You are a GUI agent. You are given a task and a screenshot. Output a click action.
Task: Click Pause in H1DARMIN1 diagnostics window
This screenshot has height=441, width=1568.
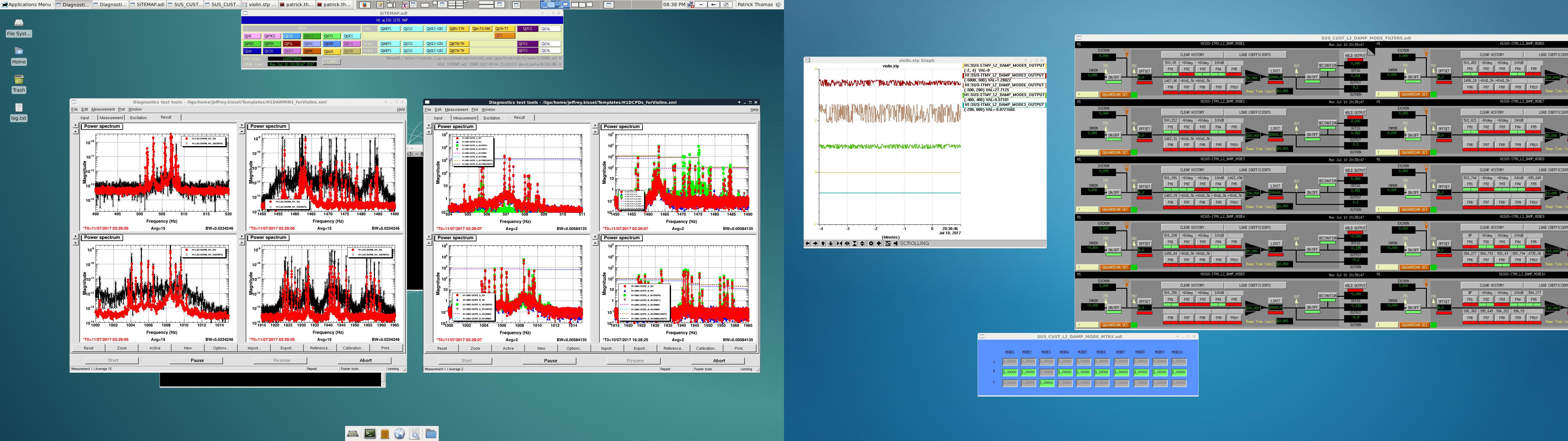[197, 360]
